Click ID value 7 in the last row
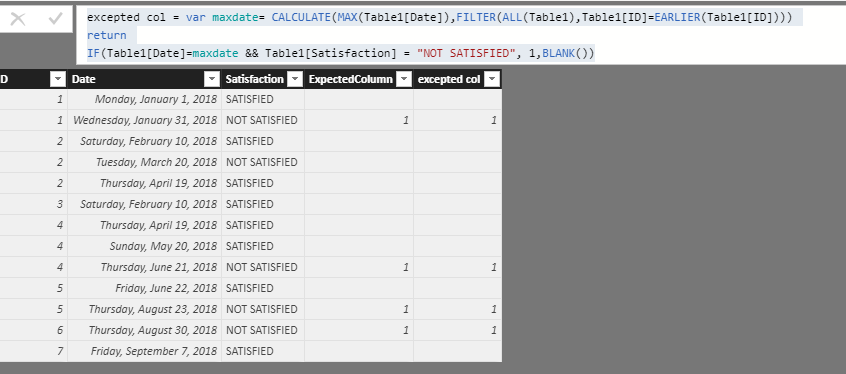This screenshot has height=374, width=846. (60, 352)
